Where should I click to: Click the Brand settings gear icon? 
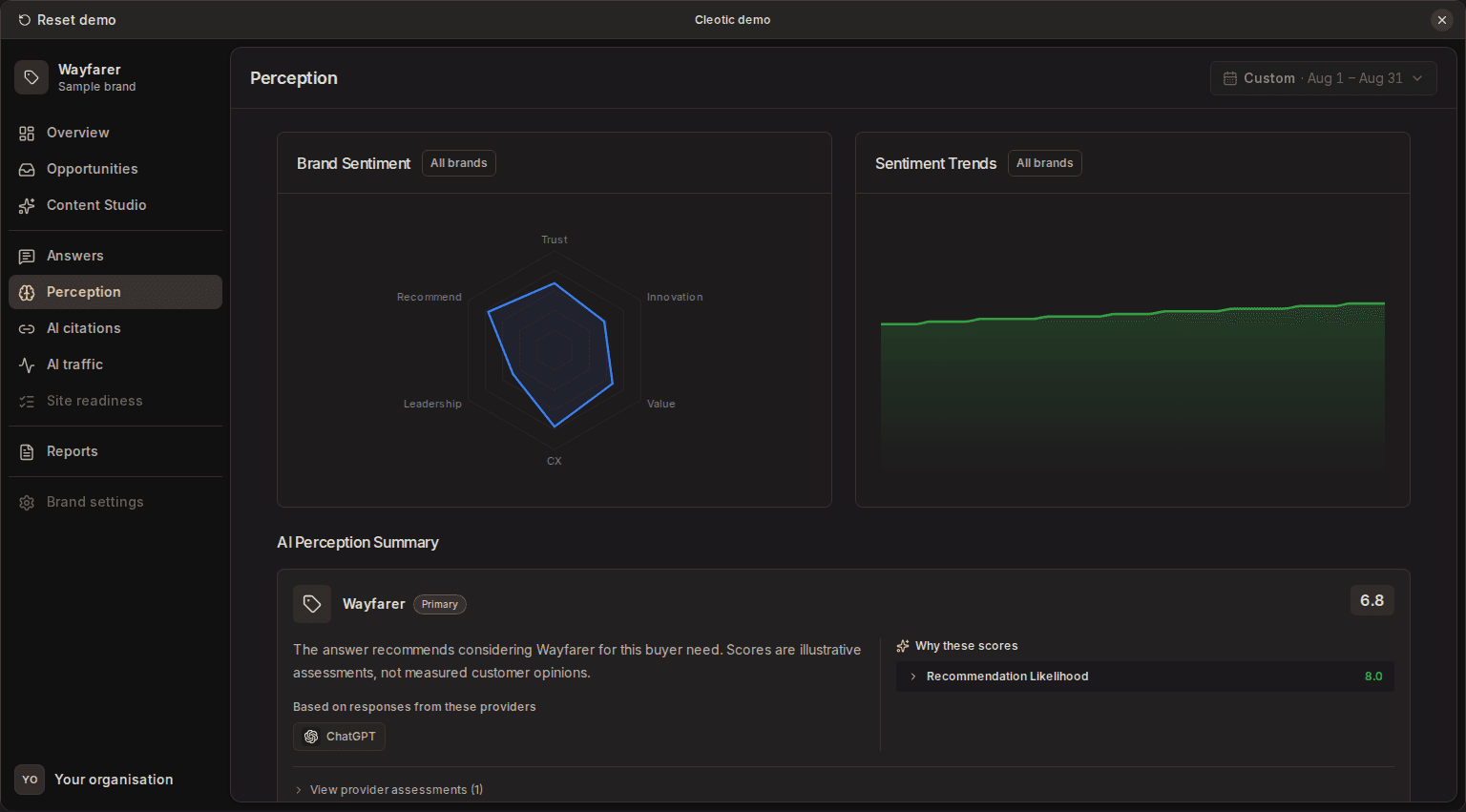point(27,503)
